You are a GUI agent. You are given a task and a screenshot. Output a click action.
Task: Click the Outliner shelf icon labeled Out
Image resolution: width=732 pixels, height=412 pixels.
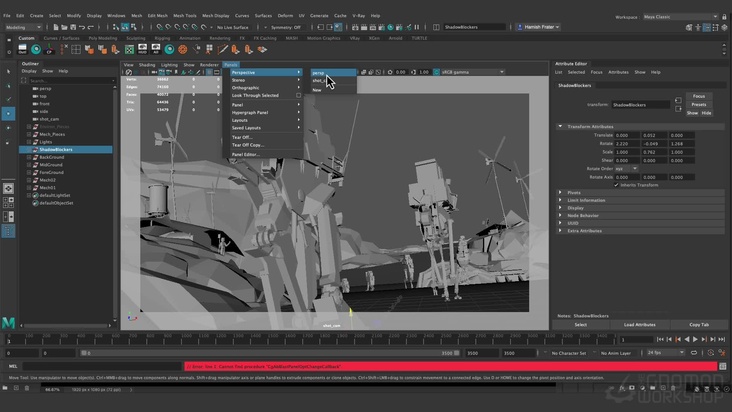pos(22,49)
